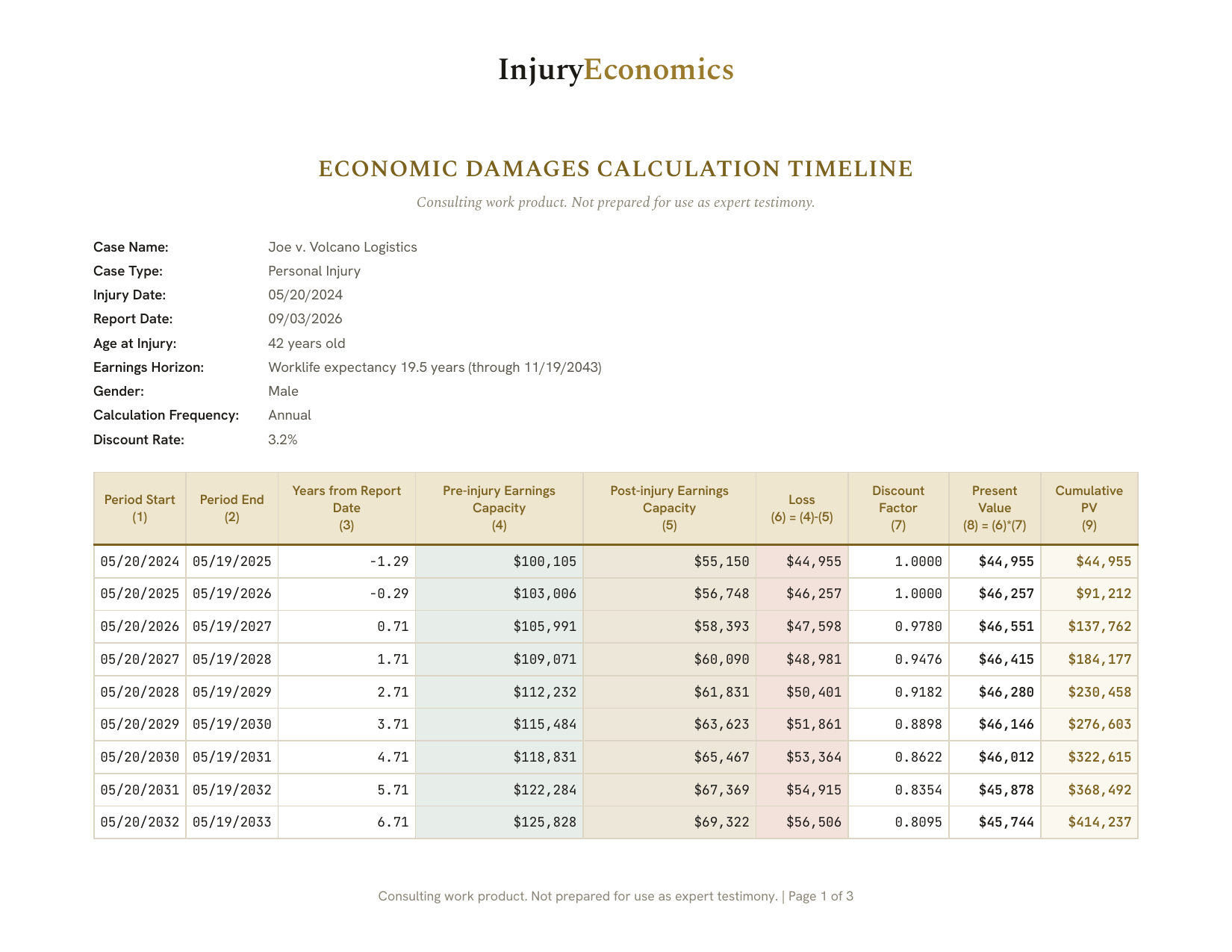Click the 'Period Start (1)' column header
Viewport: 1232px width, 952px height.
coord(140,508)
